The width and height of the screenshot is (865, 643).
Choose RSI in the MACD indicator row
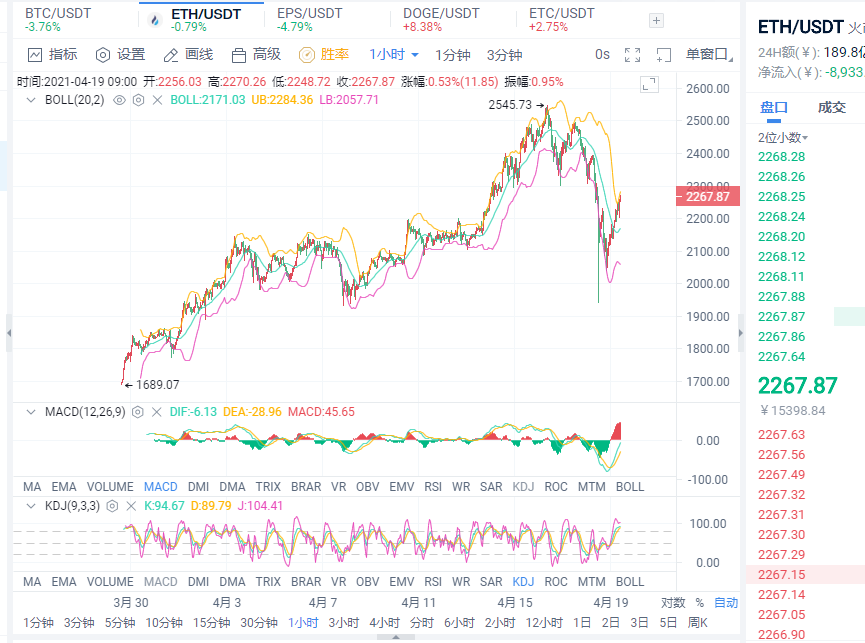tap(433, 487)
